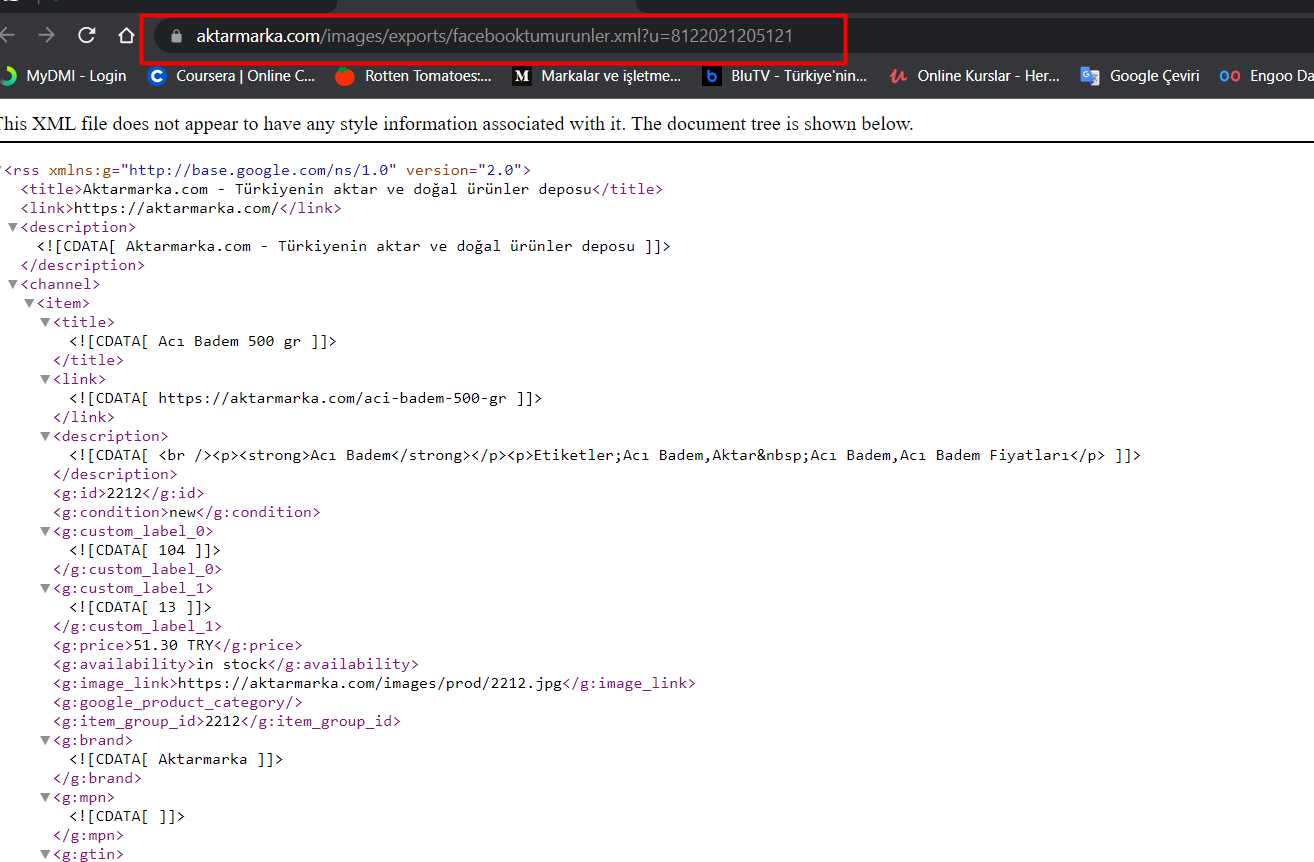Open Markalar ve işletme bookmark
Image resolution: width=1314 pixels, height=862 pixels.
(x=596, y=75)
